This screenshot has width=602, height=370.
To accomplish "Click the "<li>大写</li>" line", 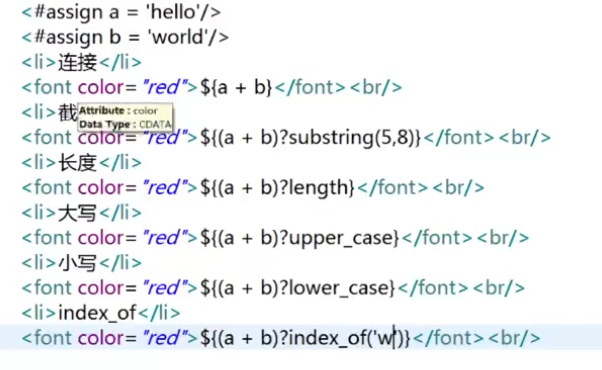I will point(81,213).
